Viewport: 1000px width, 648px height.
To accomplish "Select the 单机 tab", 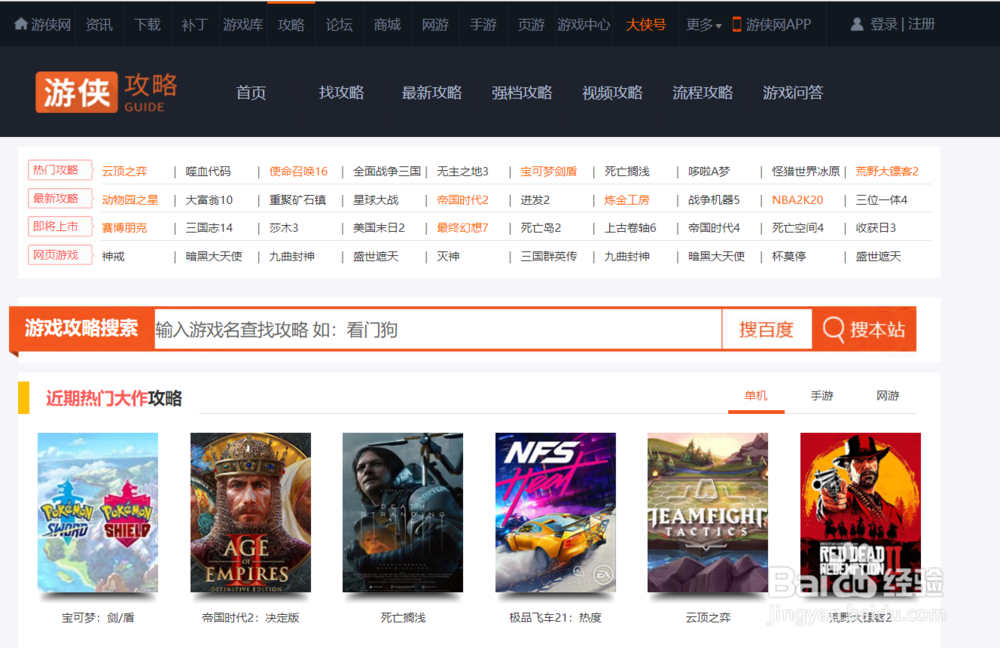I will 756,396.
